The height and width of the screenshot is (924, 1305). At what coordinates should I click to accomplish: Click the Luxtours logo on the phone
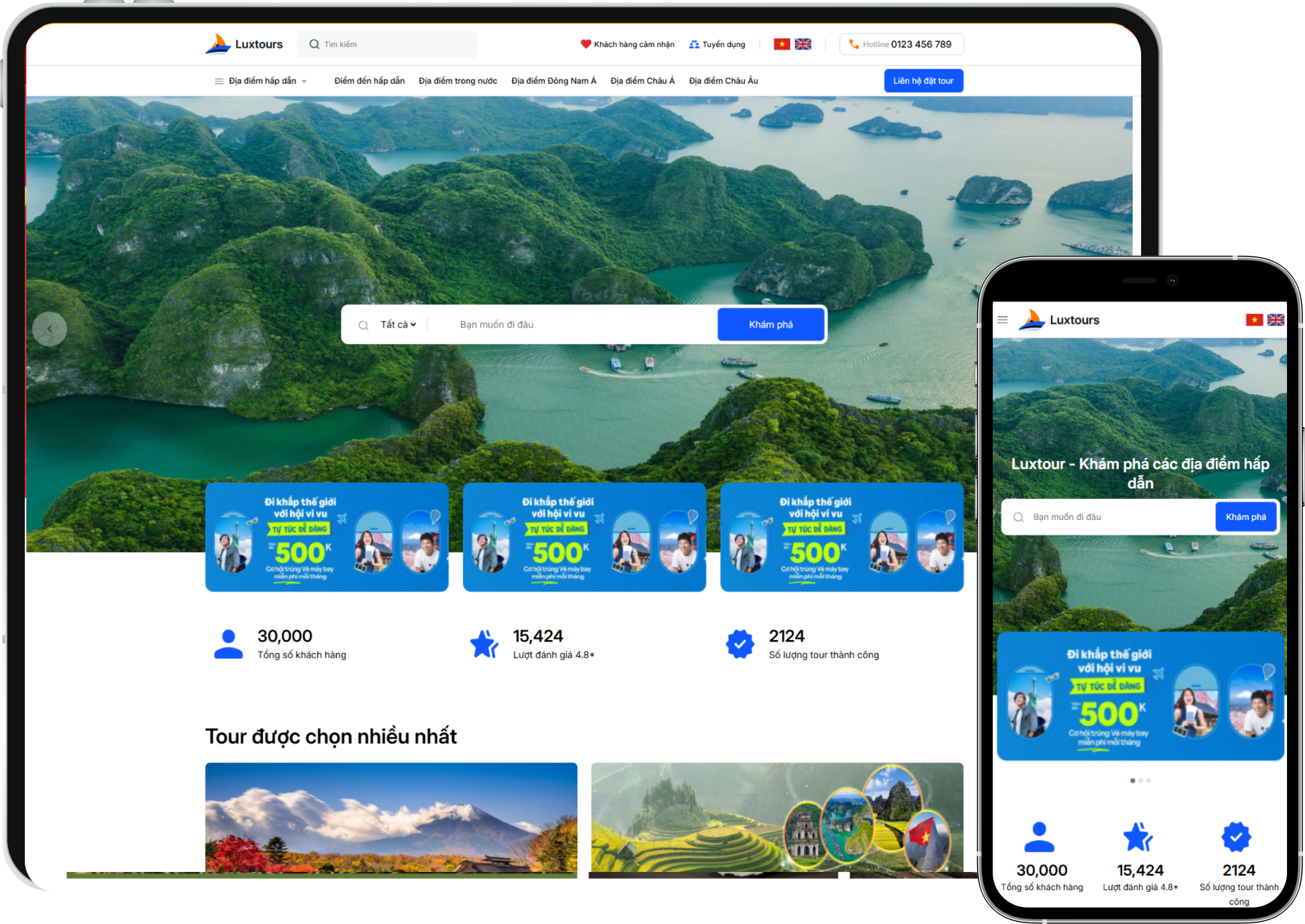tap(1058, 320)
